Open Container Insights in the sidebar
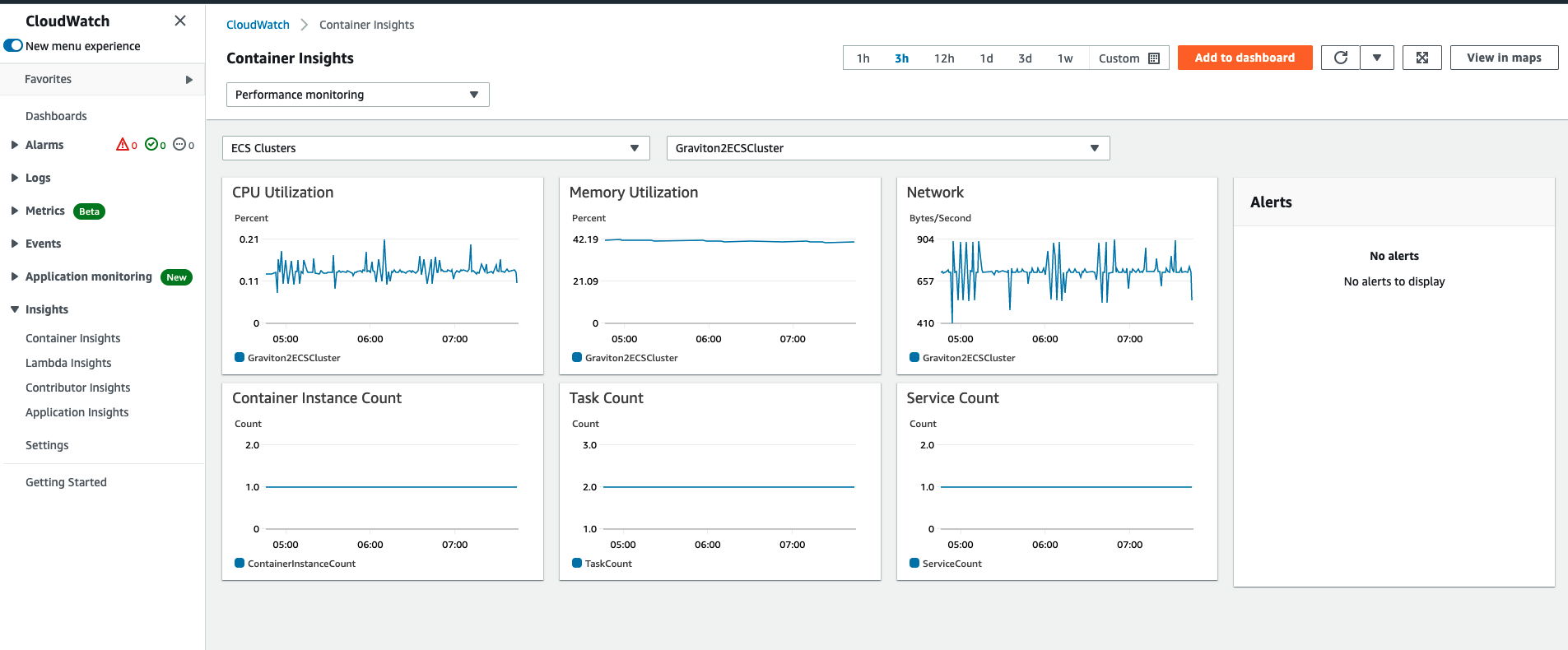Screen dimensions: 1568x650 click(73, 338)
